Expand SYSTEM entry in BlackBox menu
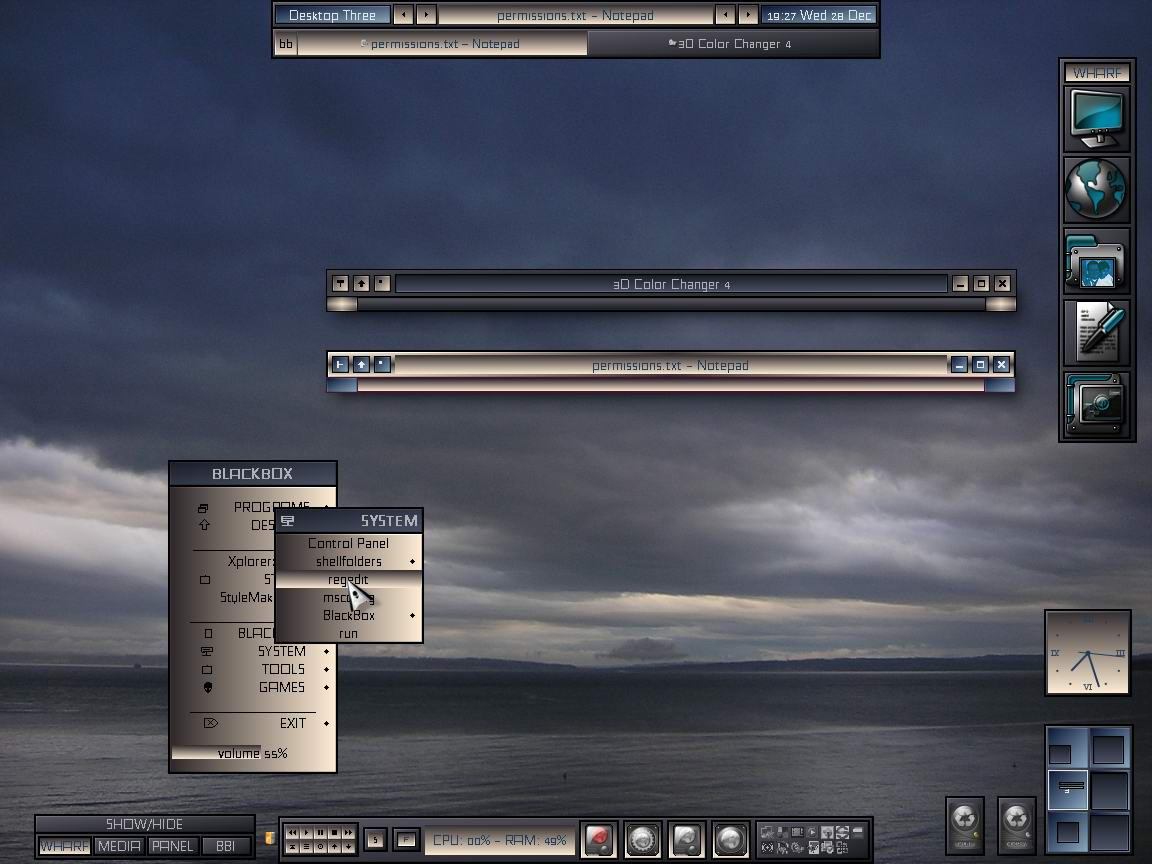The height and width of the screenshot is (864, 1152). click(253, 651)
